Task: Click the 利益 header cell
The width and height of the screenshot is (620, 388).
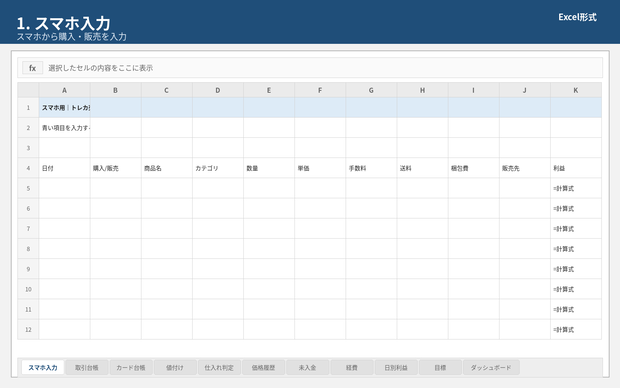Action: tap(576, 168)
